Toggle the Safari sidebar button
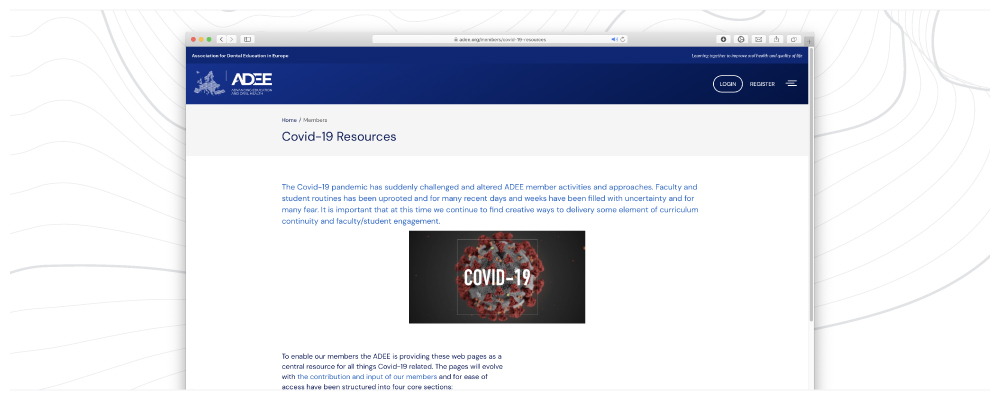1000x400 pixels. click(x=248, y=39)
